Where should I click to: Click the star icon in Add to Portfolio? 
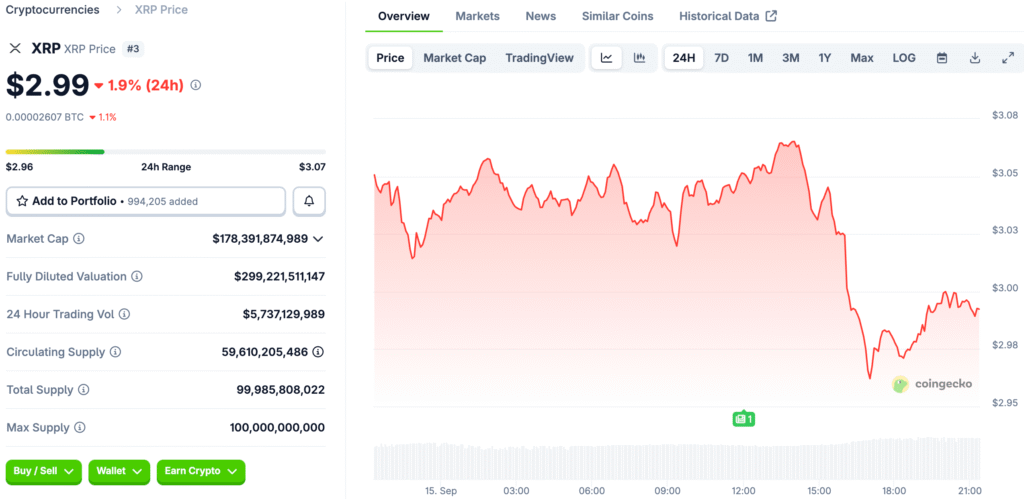tap(22, 201)
